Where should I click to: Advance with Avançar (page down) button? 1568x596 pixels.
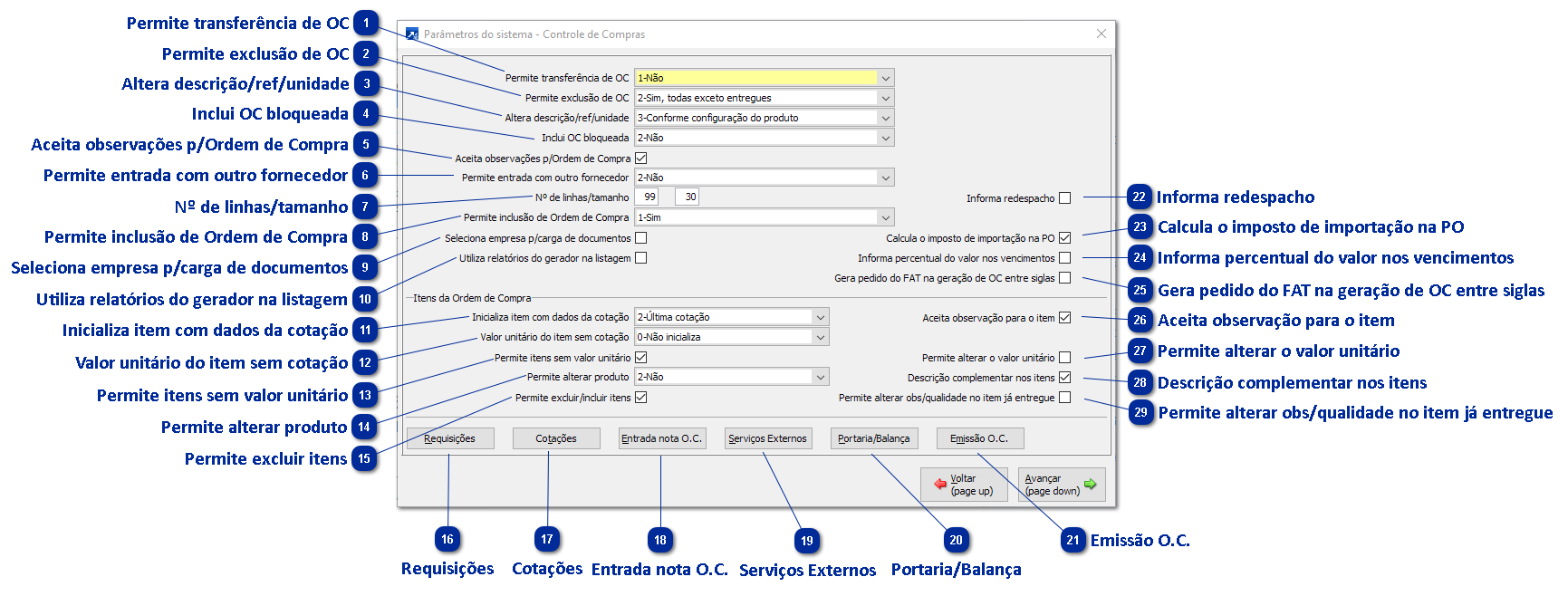point(1062,485)
